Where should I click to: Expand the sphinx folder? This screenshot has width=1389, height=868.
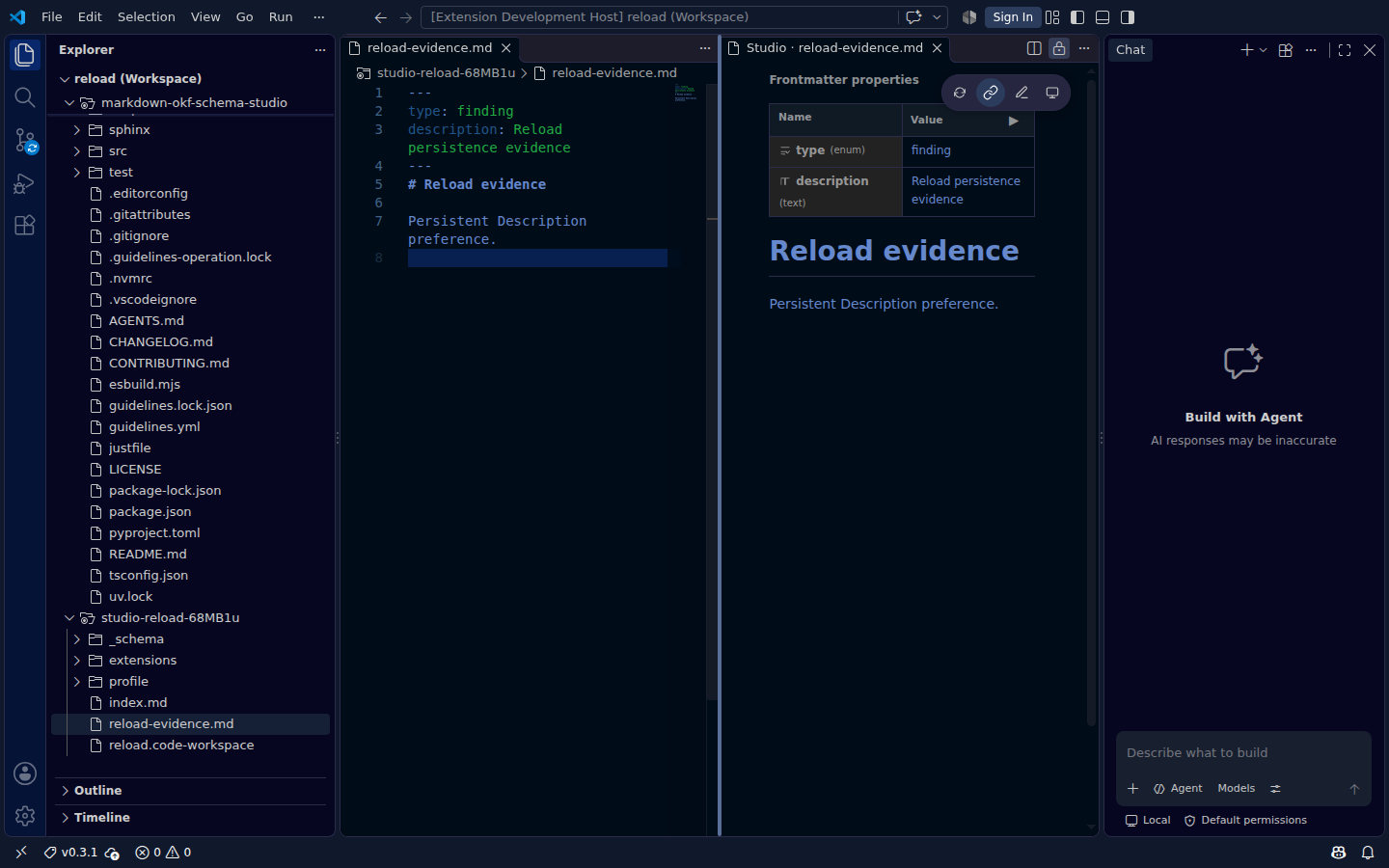[129, 130]
